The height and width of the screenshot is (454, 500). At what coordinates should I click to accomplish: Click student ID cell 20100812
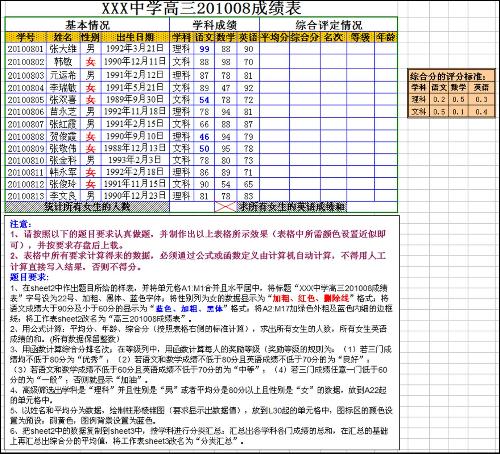pyautogui.click(x=26, y=184)
